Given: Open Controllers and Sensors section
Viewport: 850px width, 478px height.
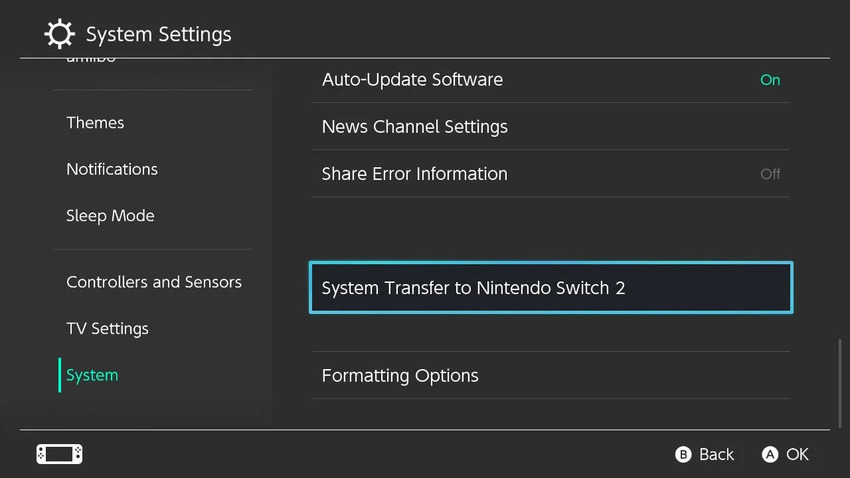Looking at the screenshot, I should tap(154, 282).
